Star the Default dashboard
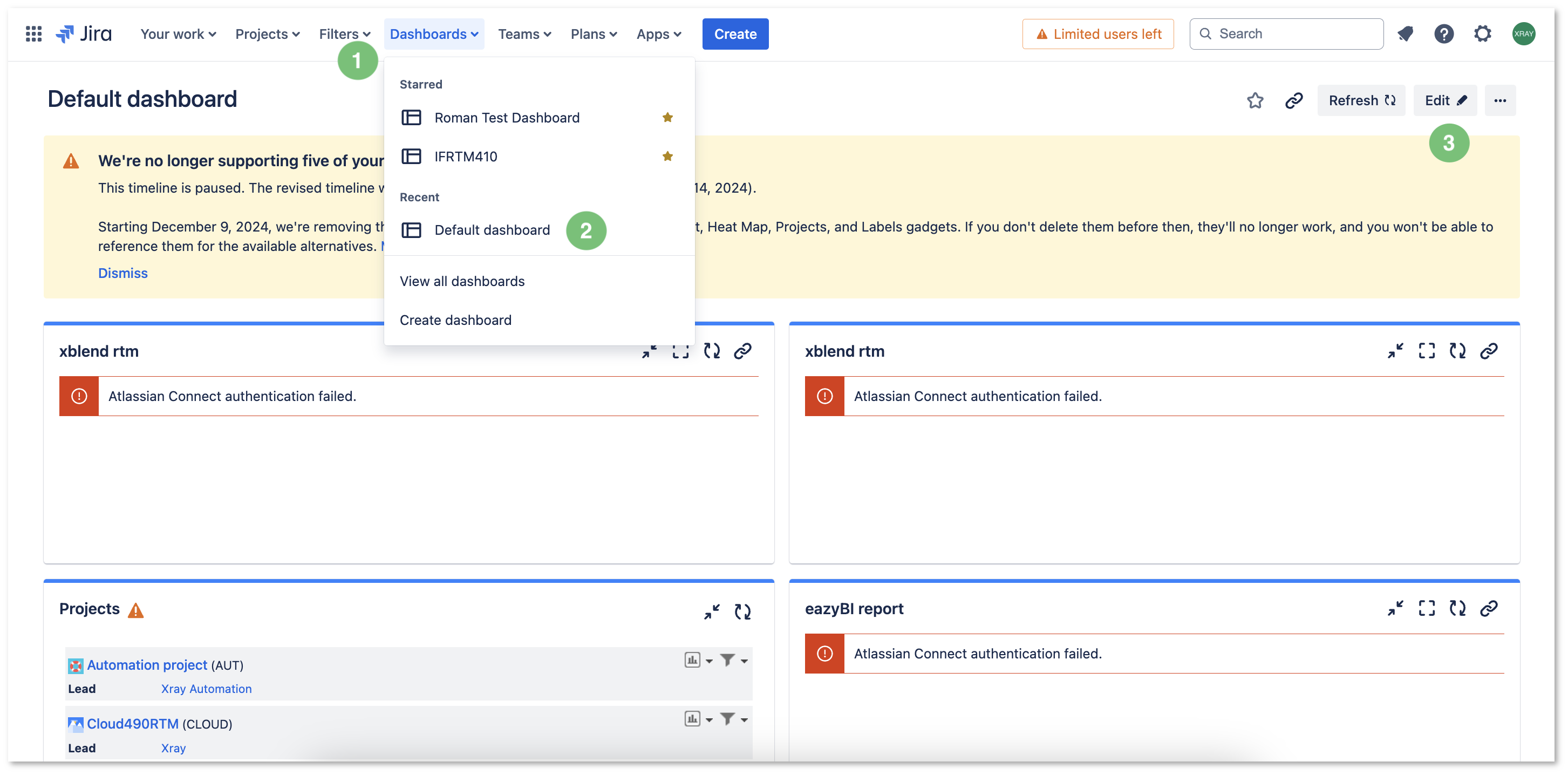 1255,100
